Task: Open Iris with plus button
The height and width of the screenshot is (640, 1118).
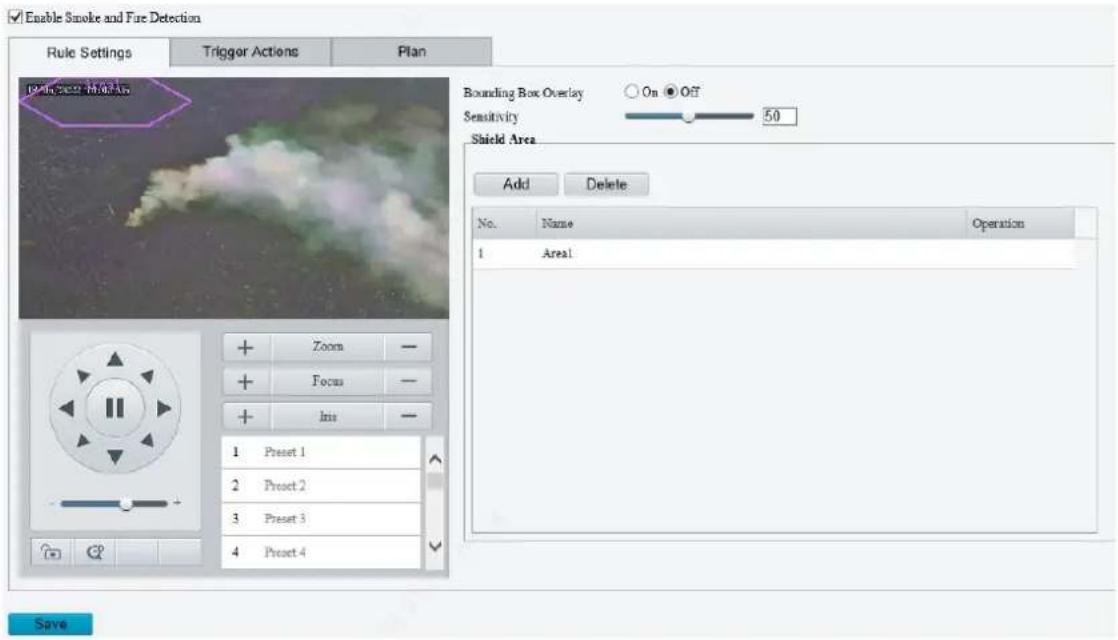Action: tap(245, 416)
